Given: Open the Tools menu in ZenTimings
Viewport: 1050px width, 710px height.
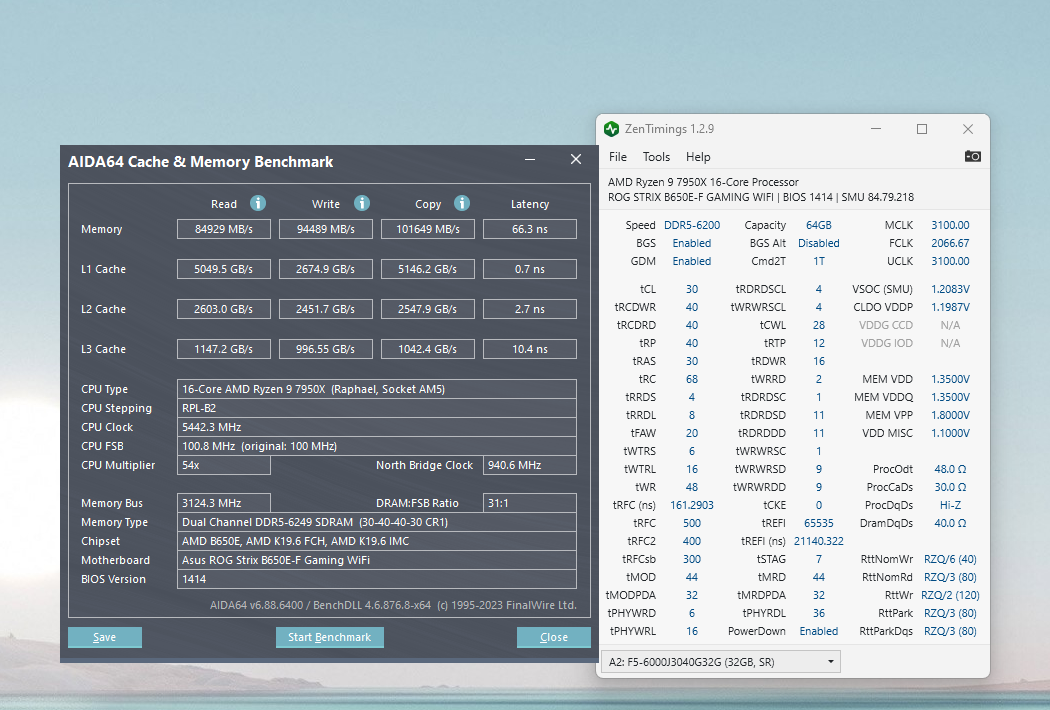Looking at the screenshot, I should [x=656, y=157].
